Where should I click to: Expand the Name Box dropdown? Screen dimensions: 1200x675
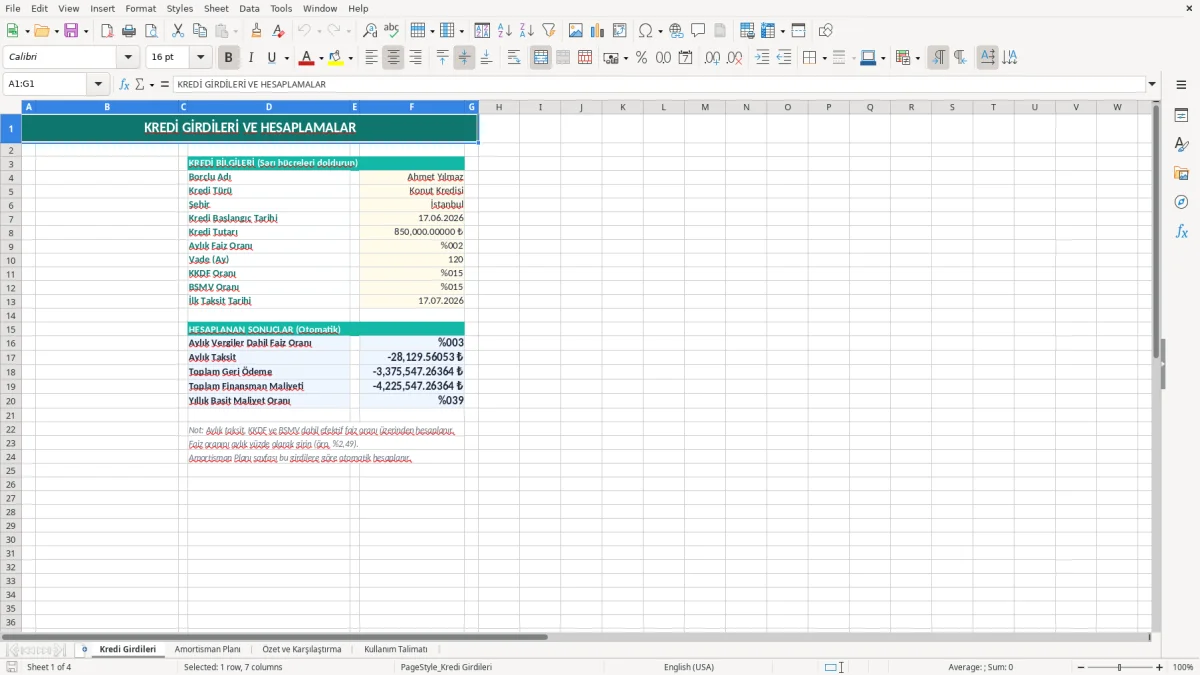99,85
